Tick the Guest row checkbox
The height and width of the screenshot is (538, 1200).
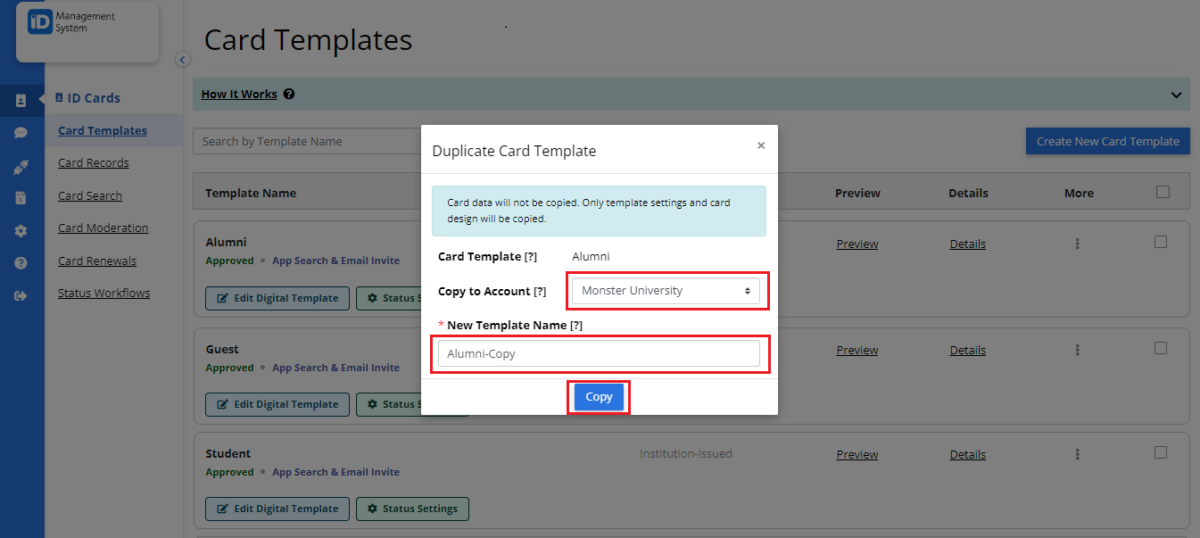[x=1160, y=348]
